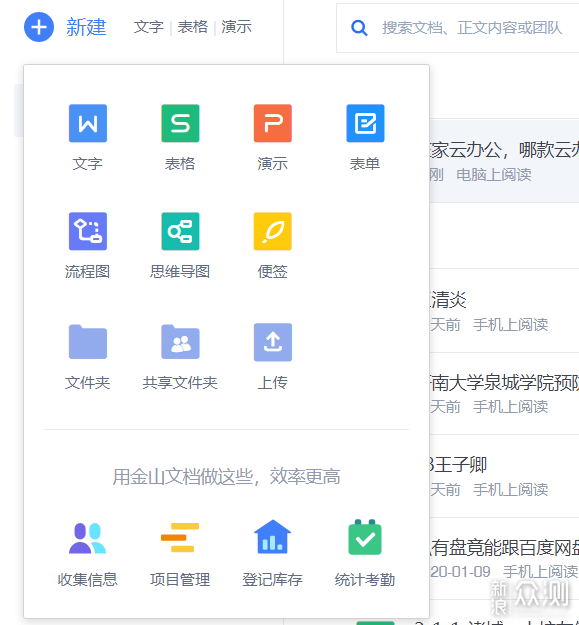The width and height of the screenshot is (579, 625).
Task: Open the 登记库存 template
Action: [x=273, y=537]
